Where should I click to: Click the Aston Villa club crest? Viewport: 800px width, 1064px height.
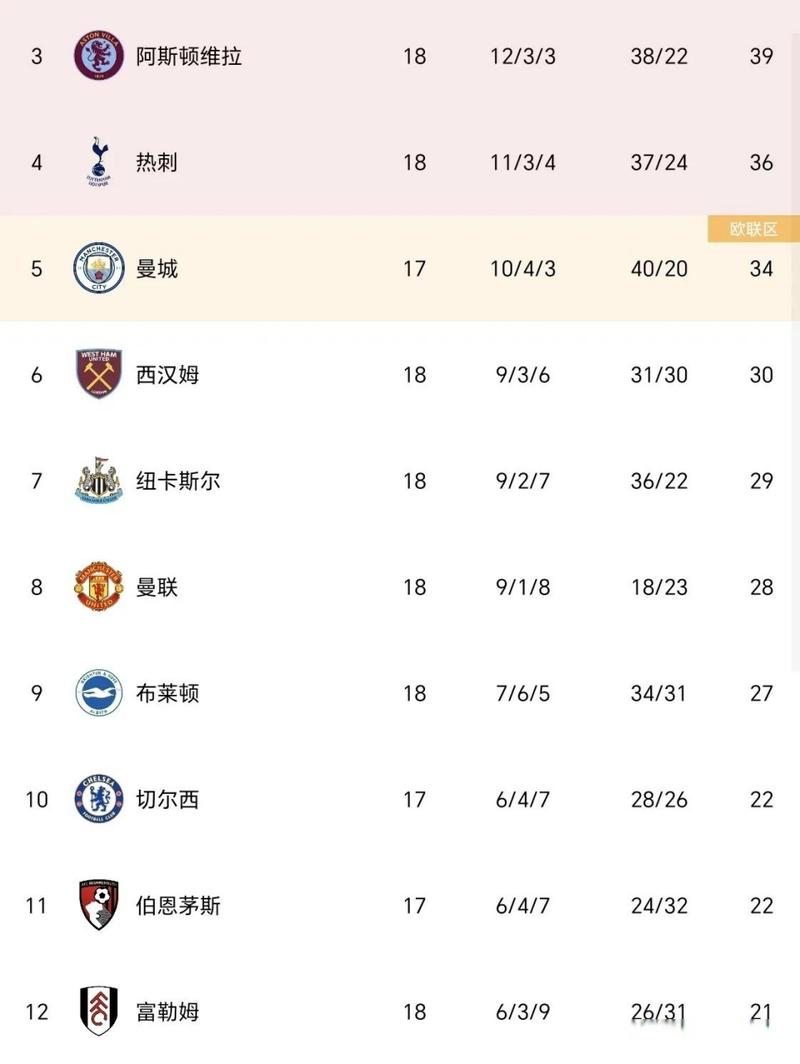(x=98, y=56)
